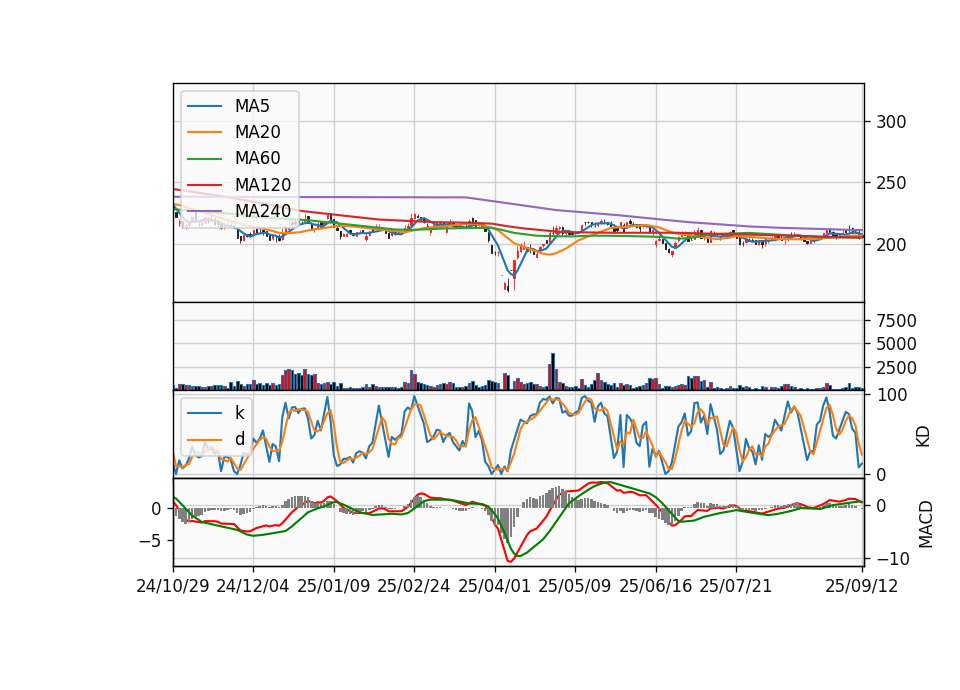The height and width of the screenshot is (690, 960).
Task: Click the 25/05/09 date label
Action: (574, 587)
